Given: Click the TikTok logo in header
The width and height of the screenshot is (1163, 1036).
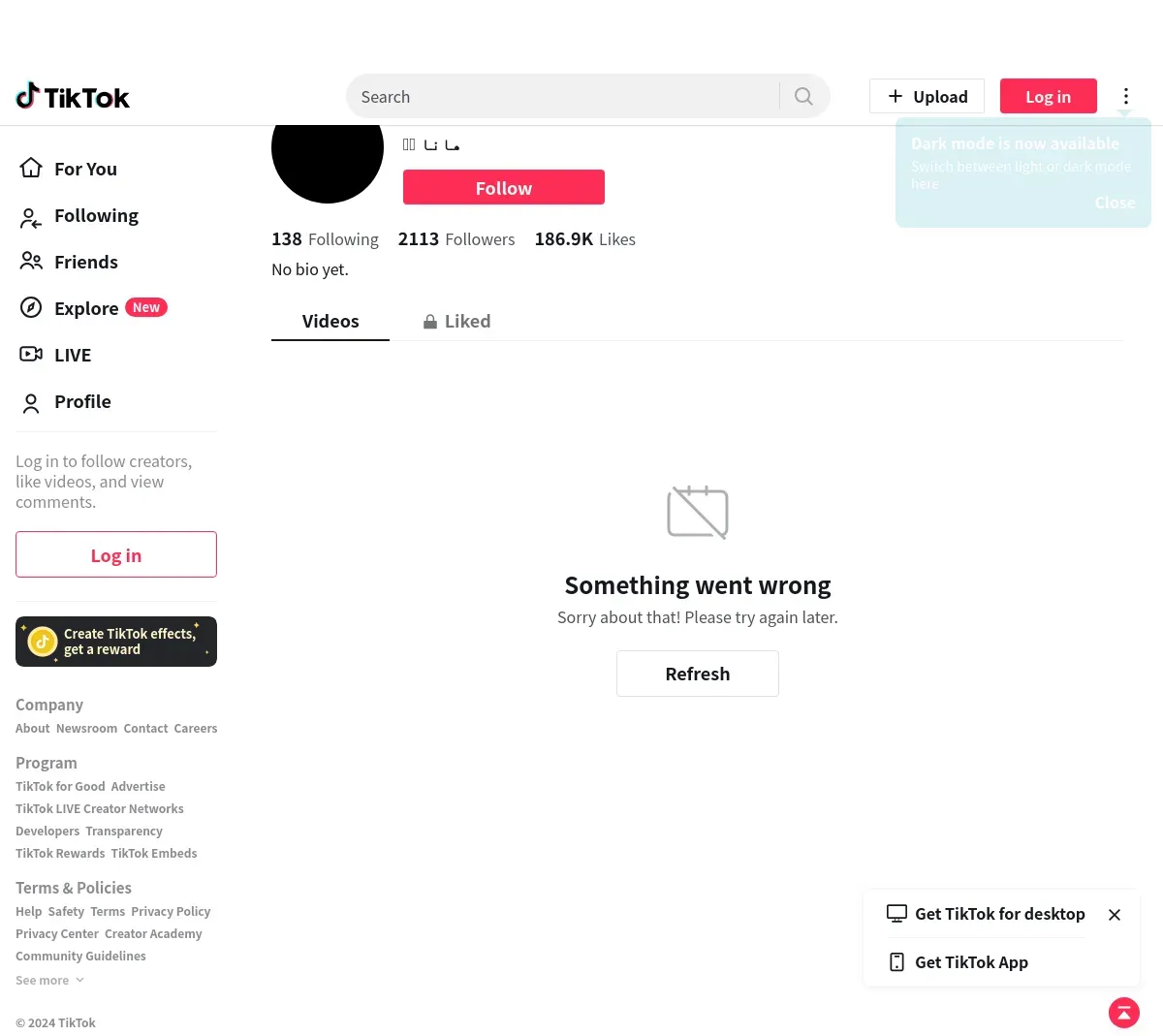Looking at the screenshot, I should (73, 96).
